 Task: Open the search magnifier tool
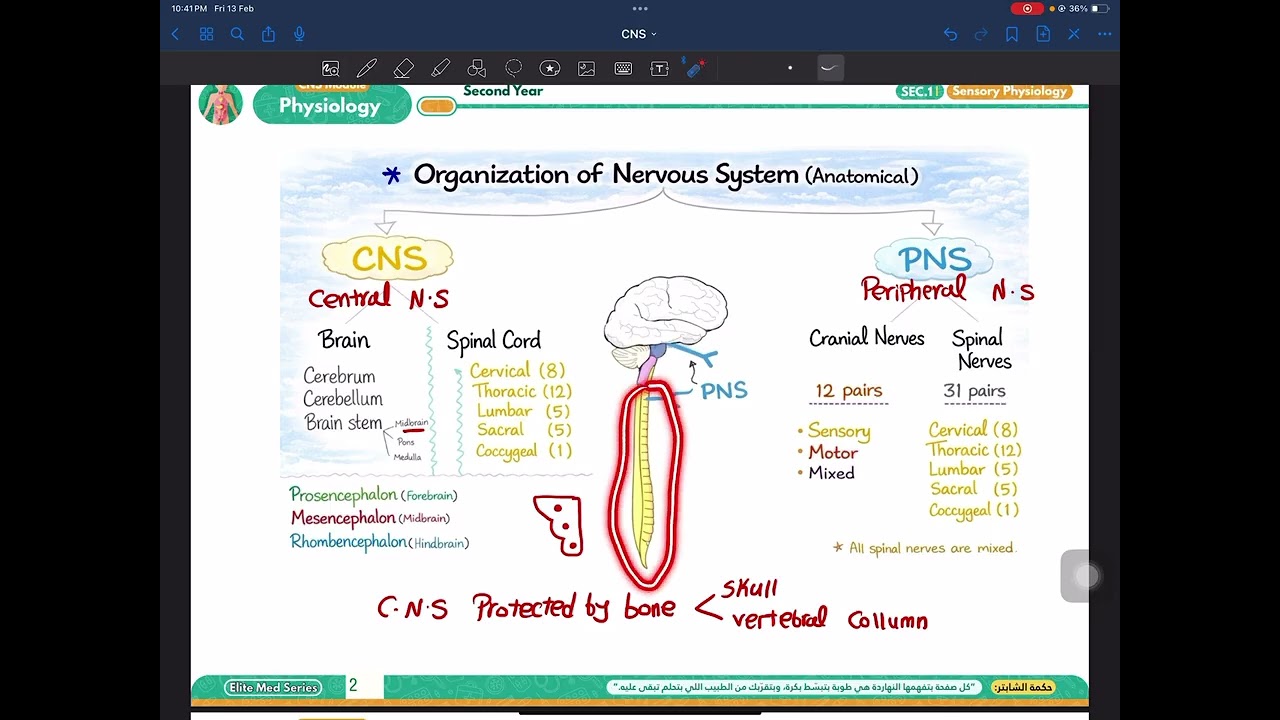[237, 34]
